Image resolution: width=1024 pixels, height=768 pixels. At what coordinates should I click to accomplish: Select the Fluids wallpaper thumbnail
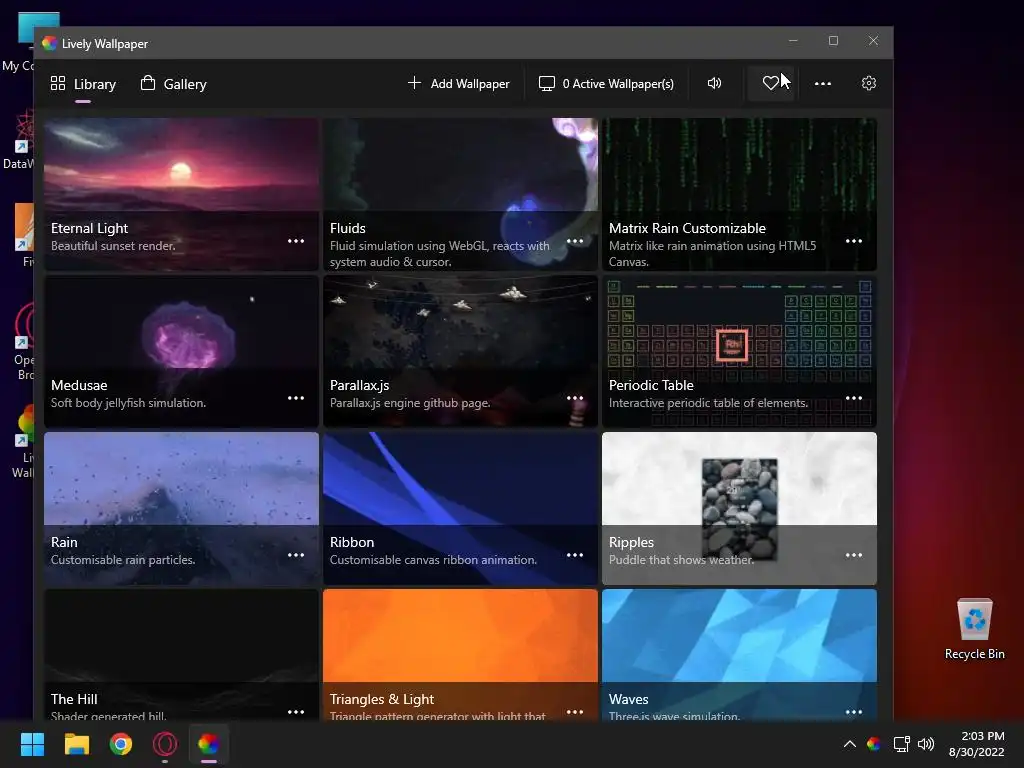tap(460, 194)
